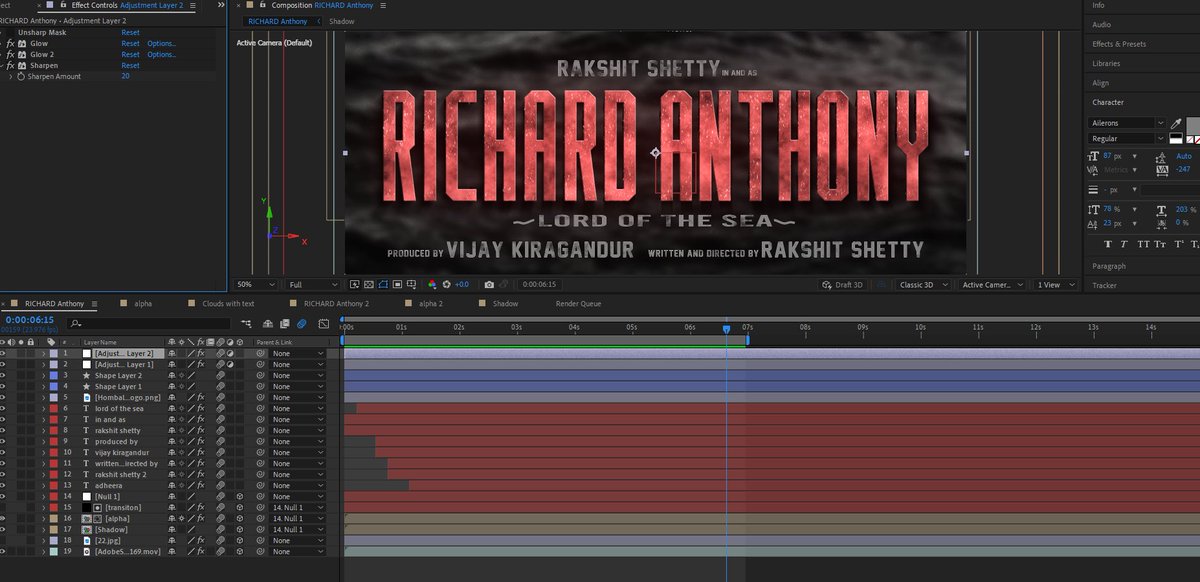Screen dimensions: 1200x582
Task: Switch to the alpha timeline tab
Action: (x=143, y=303)
